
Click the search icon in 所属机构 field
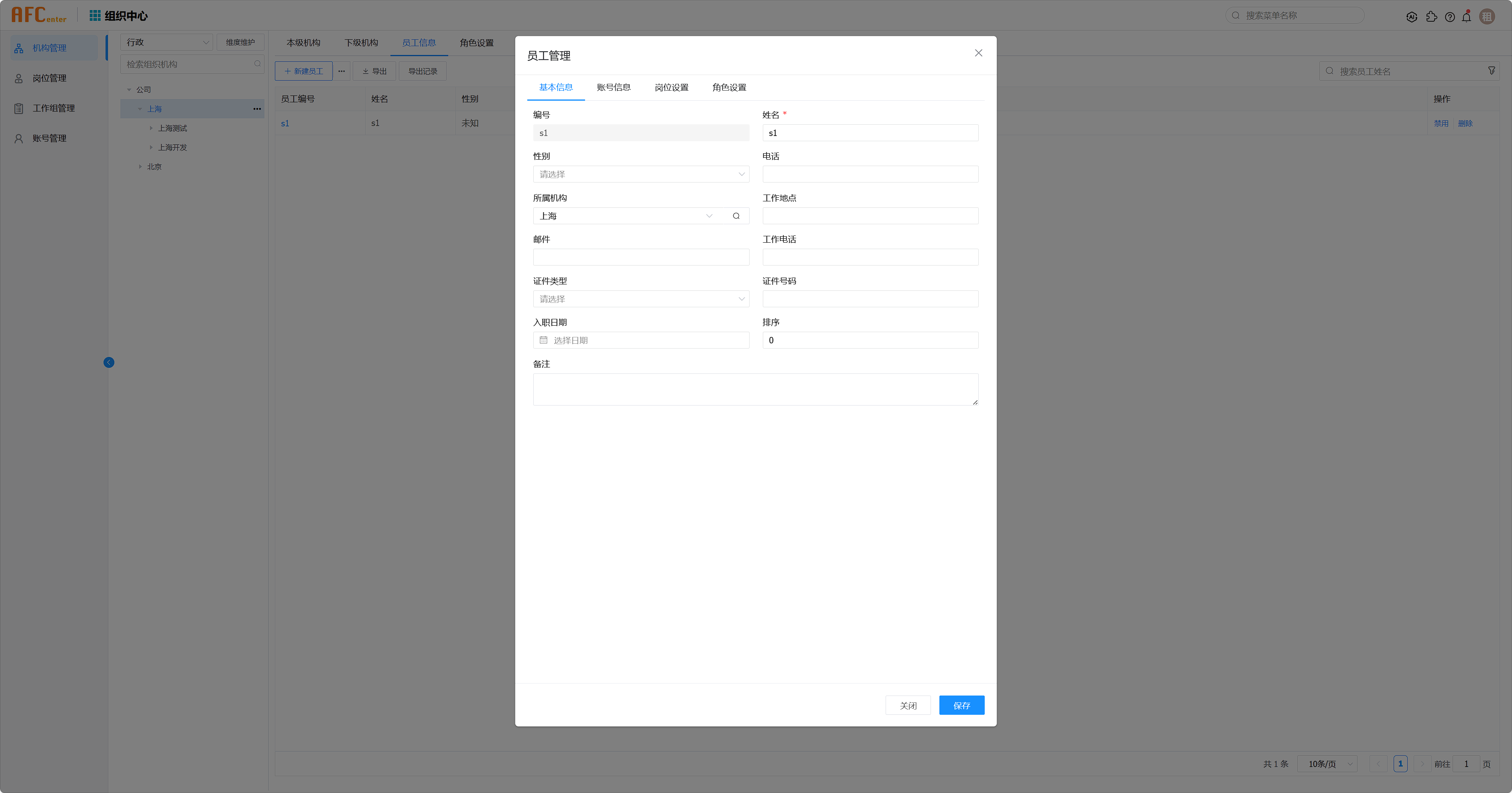coord(736,216)
